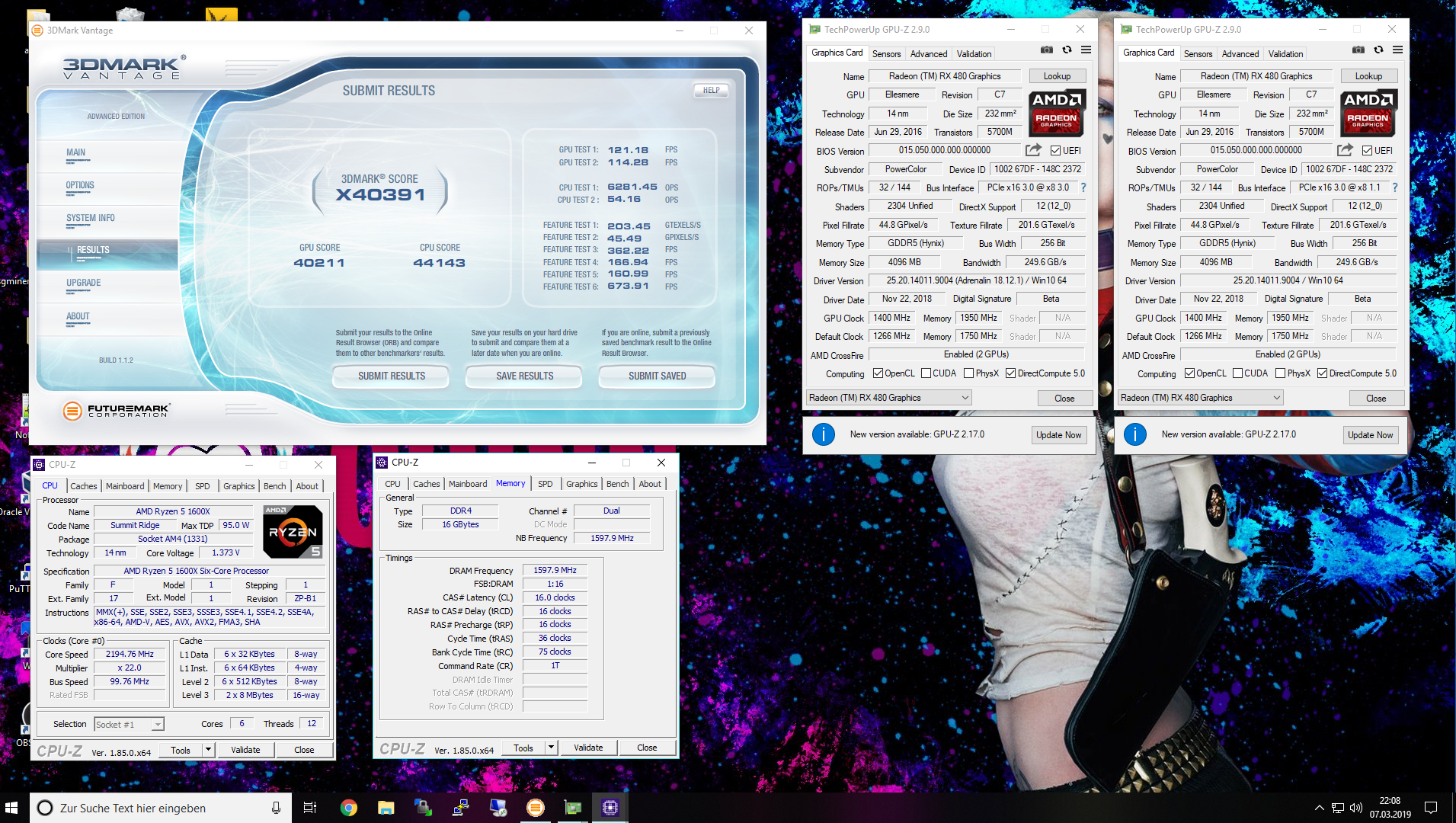Click the AMD Radeon logo in left GPU-Z

(x=1057, y=113)
